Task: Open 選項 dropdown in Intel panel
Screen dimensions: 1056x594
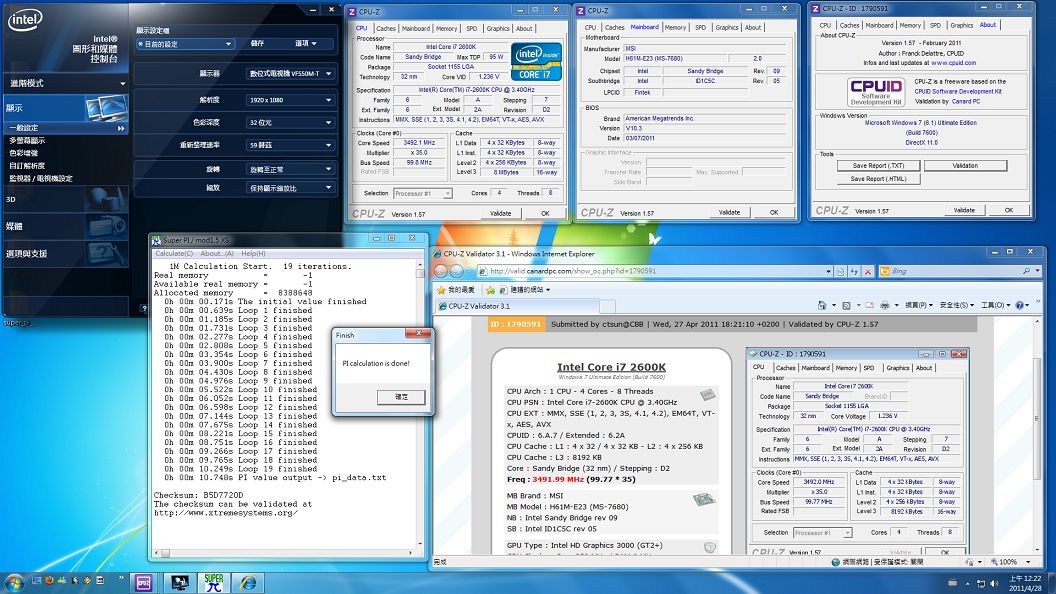Action: [x=305, y=43]
